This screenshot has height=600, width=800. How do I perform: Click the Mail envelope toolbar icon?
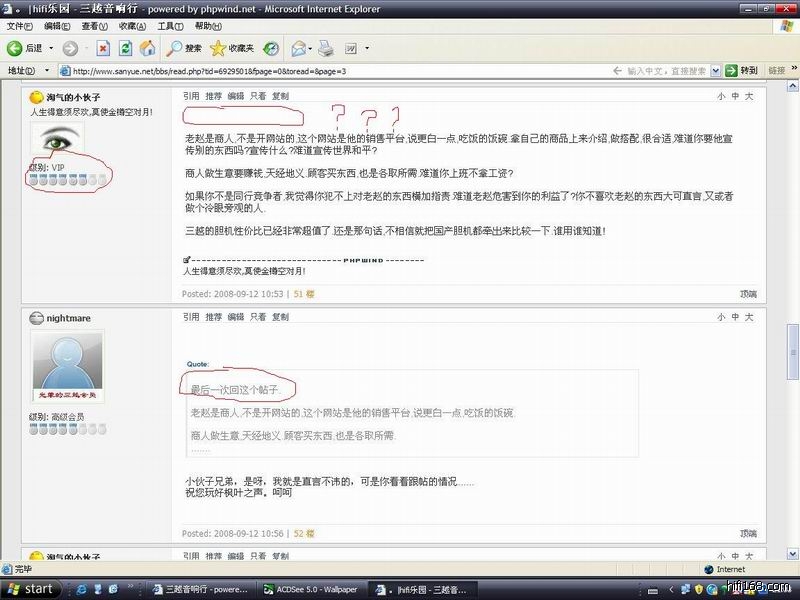point(299,48)
